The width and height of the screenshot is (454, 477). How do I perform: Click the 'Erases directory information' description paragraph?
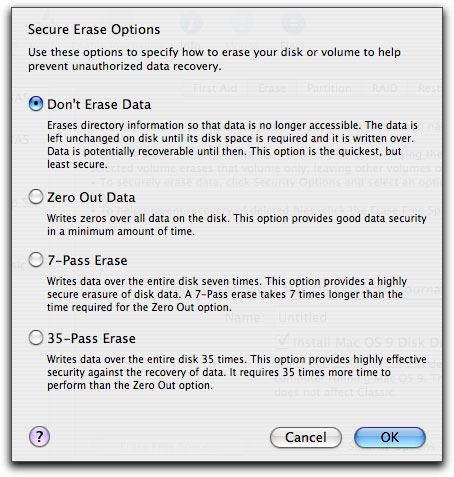232,145
